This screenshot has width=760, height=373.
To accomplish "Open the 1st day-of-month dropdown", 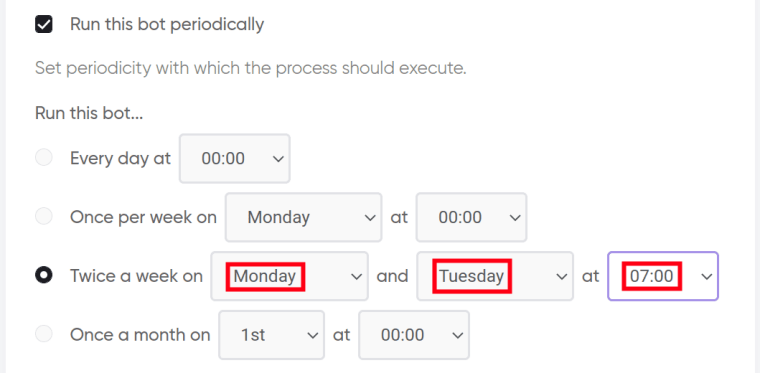I will tap(271, 335).
